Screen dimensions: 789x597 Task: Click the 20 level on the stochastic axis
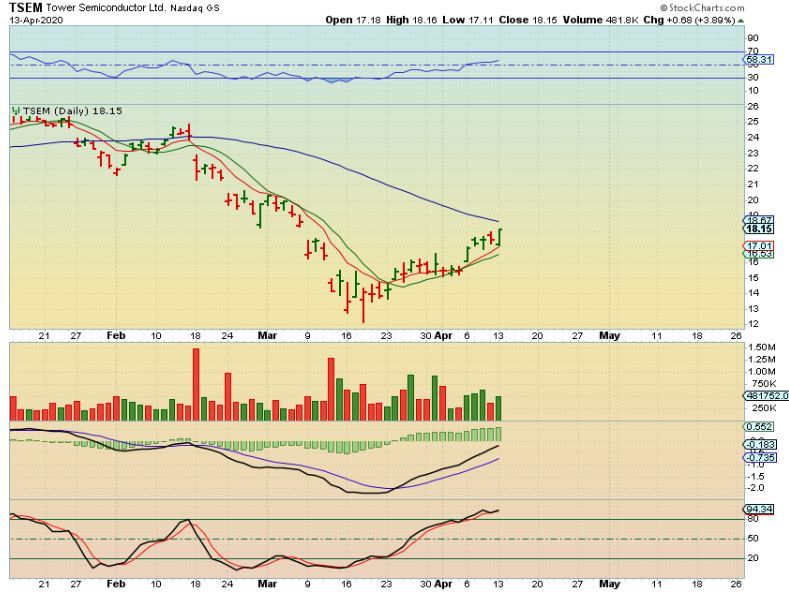click(x=753, y=558)
